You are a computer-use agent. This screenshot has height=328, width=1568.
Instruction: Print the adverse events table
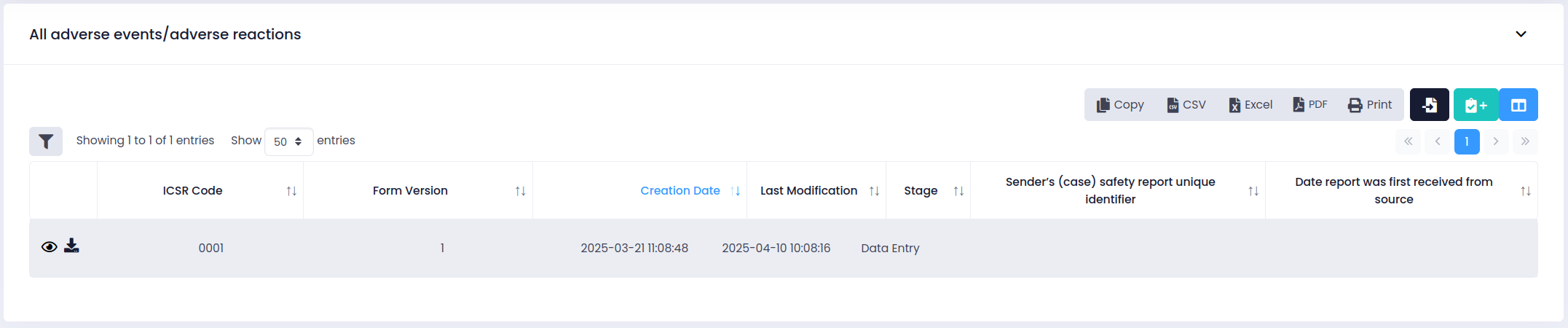[x=1370, y=105]
